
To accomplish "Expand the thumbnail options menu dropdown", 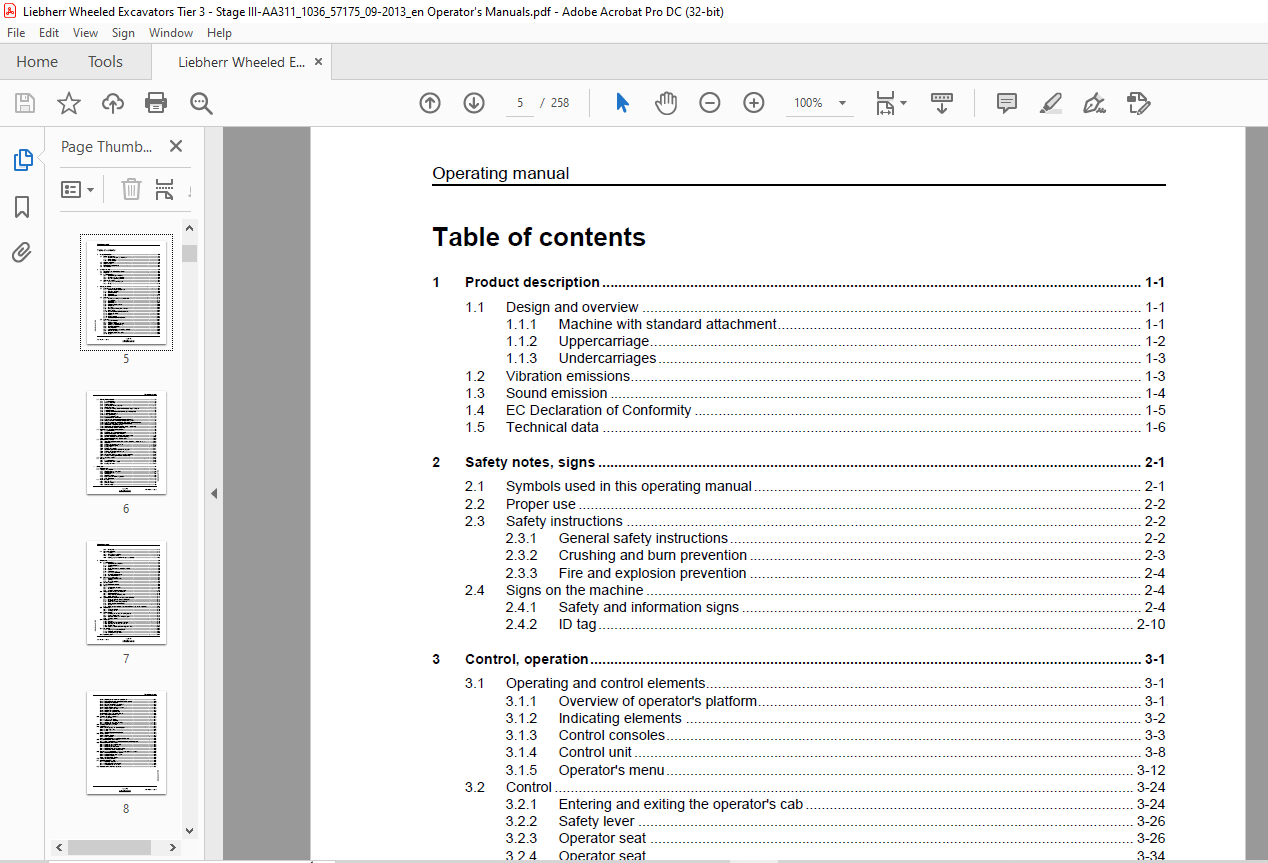I will (78, 189).
